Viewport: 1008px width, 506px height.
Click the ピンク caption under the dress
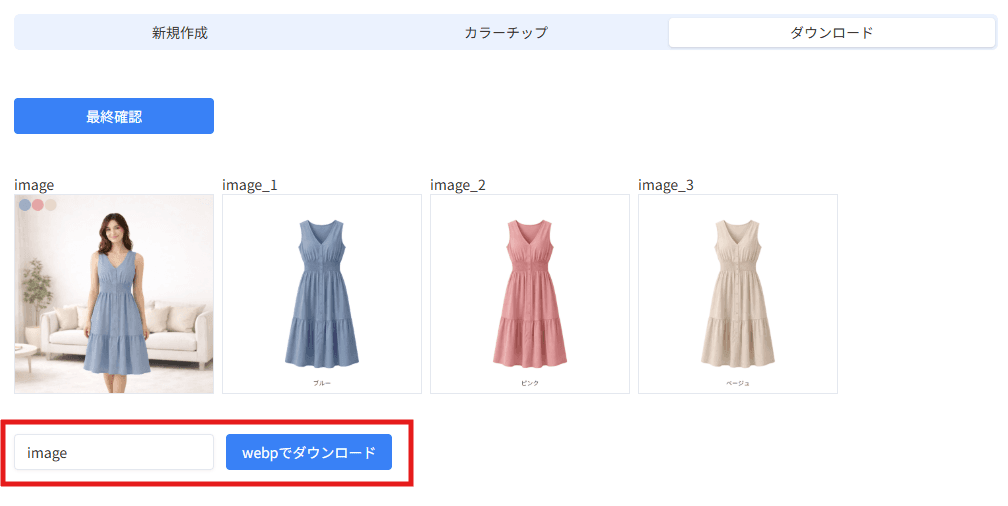point(530,383)
